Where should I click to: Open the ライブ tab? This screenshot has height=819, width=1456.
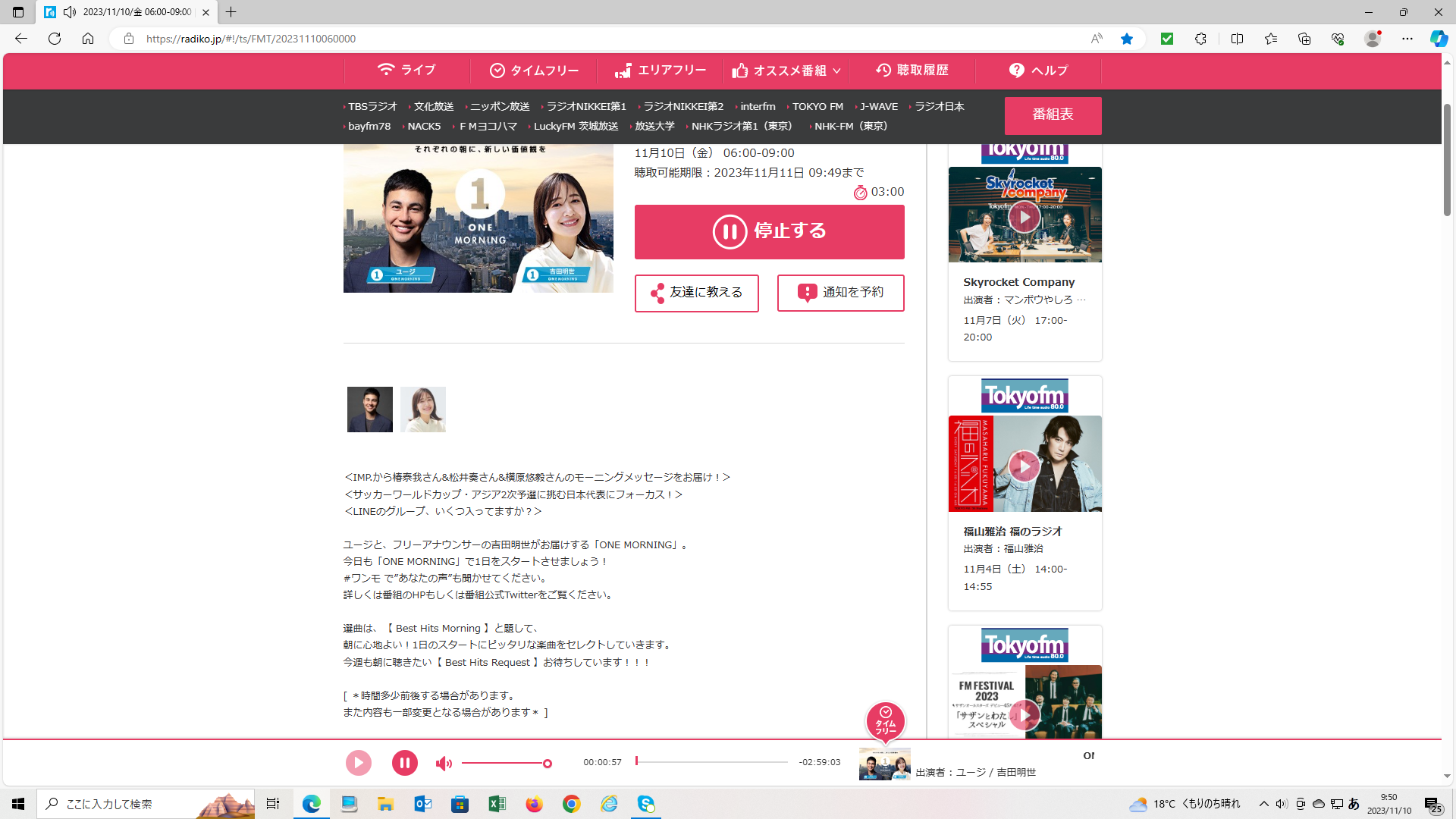[x=406, y=71]
